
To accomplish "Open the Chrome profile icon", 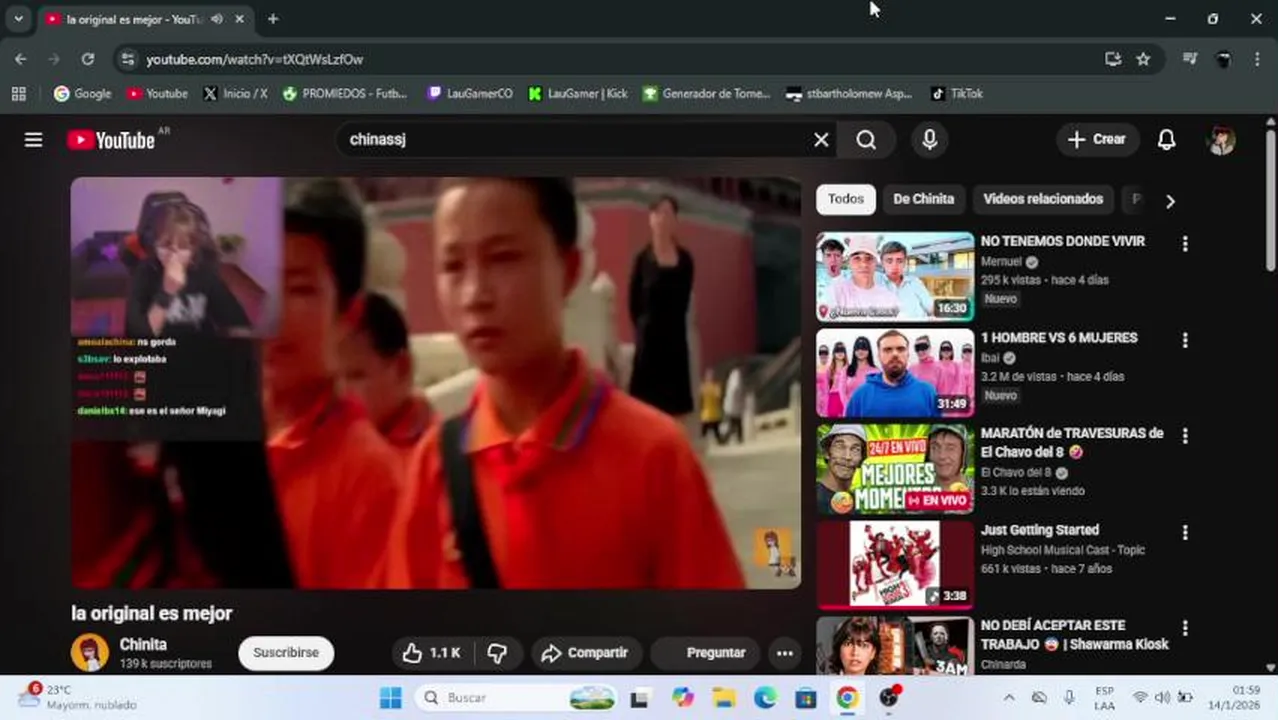I will pos(1223,59).
